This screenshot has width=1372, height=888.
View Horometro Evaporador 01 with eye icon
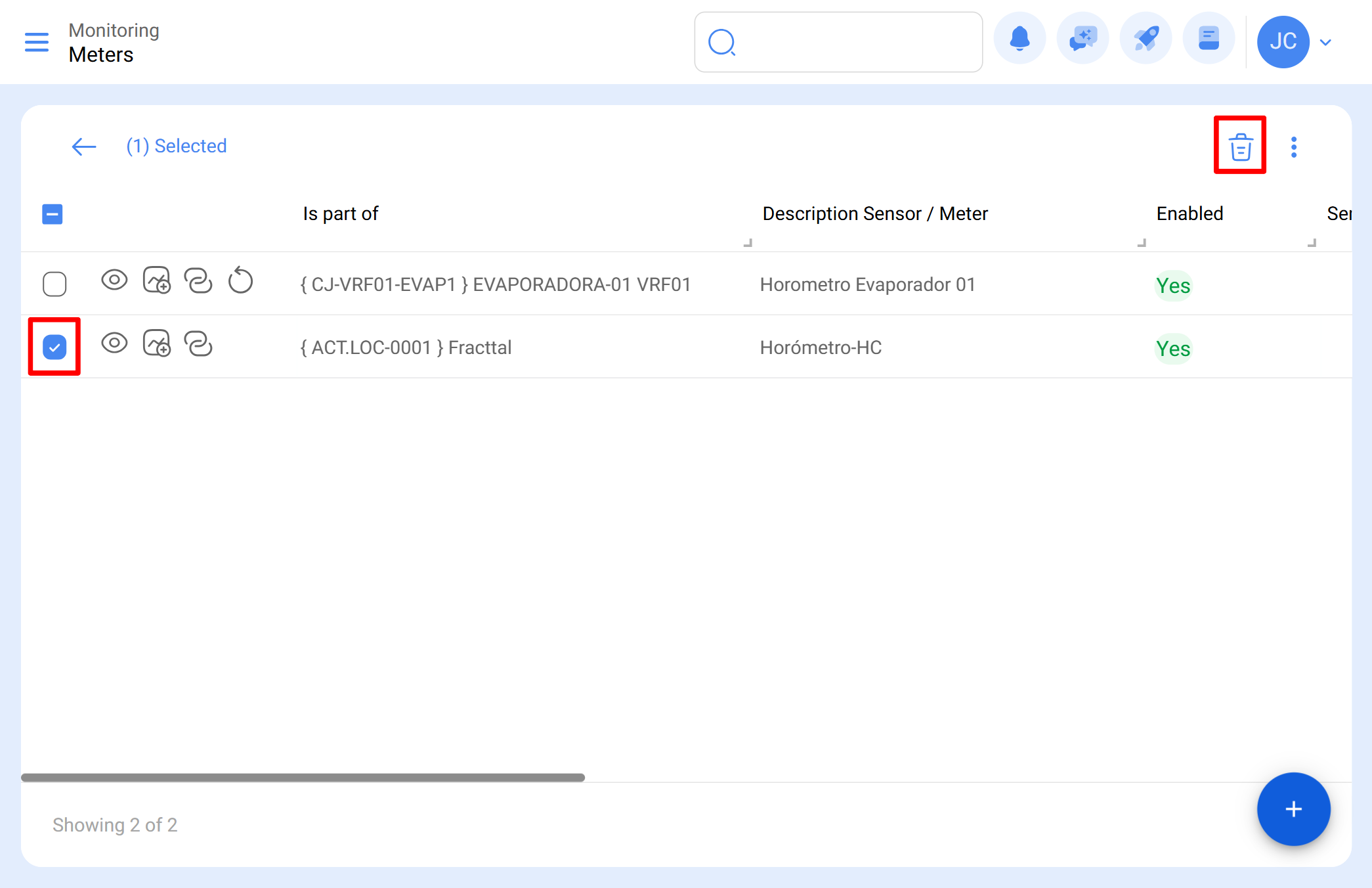[114, 280]
